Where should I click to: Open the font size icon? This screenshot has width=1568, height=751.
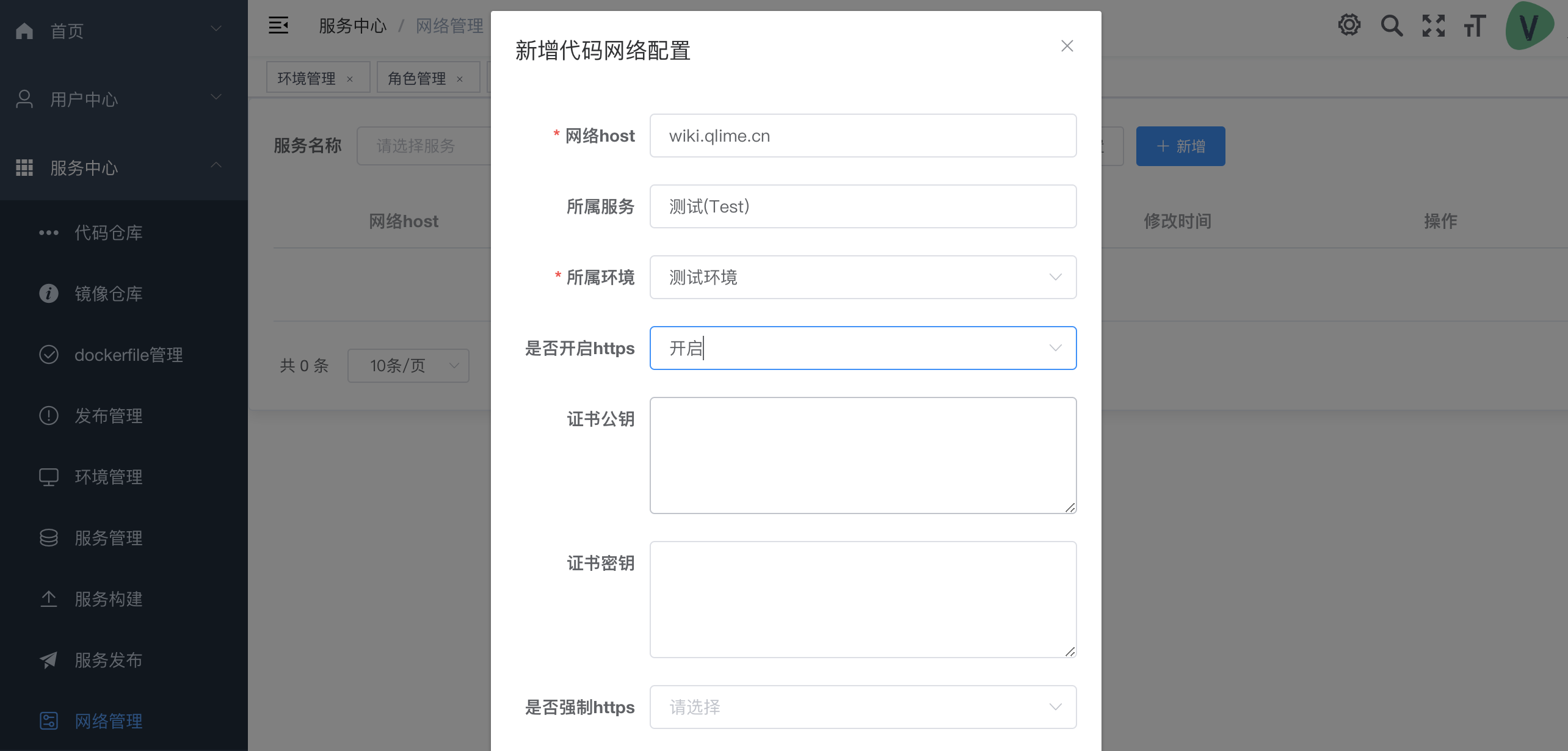1475,26
